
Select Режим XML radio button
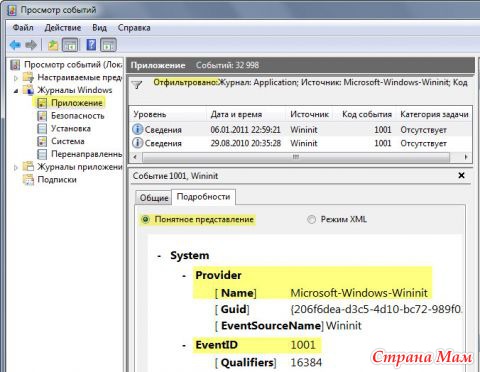click(311, 220)
